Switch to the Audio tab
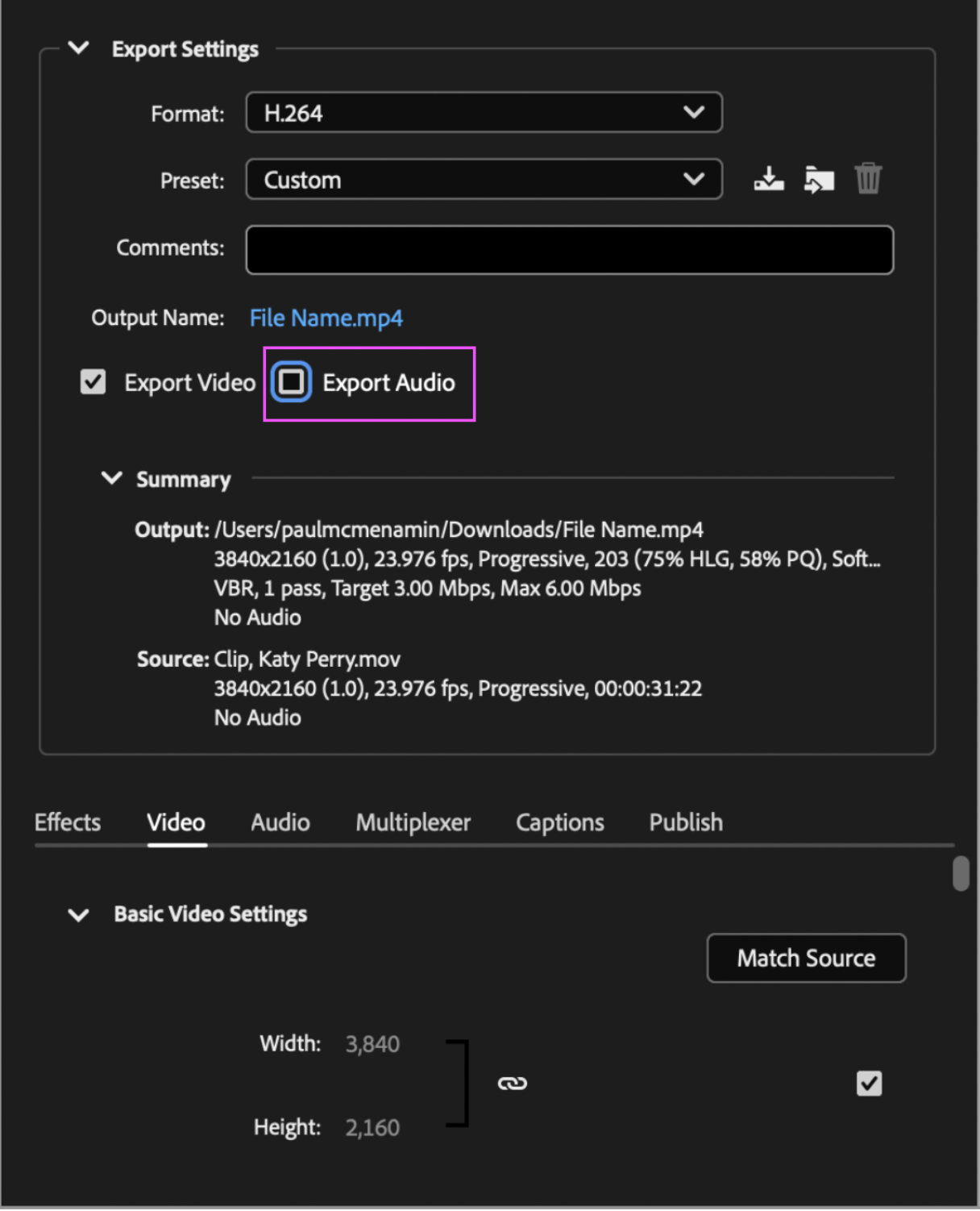Viewport: 980px width, 1211px height. 280,822
